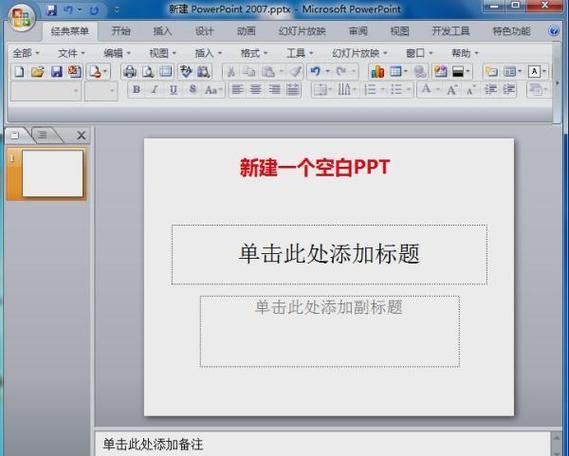This screenshot has height=456, width=569.
Task: Redo via quick access toolbar arrow
Action: [x=94, y=11]
